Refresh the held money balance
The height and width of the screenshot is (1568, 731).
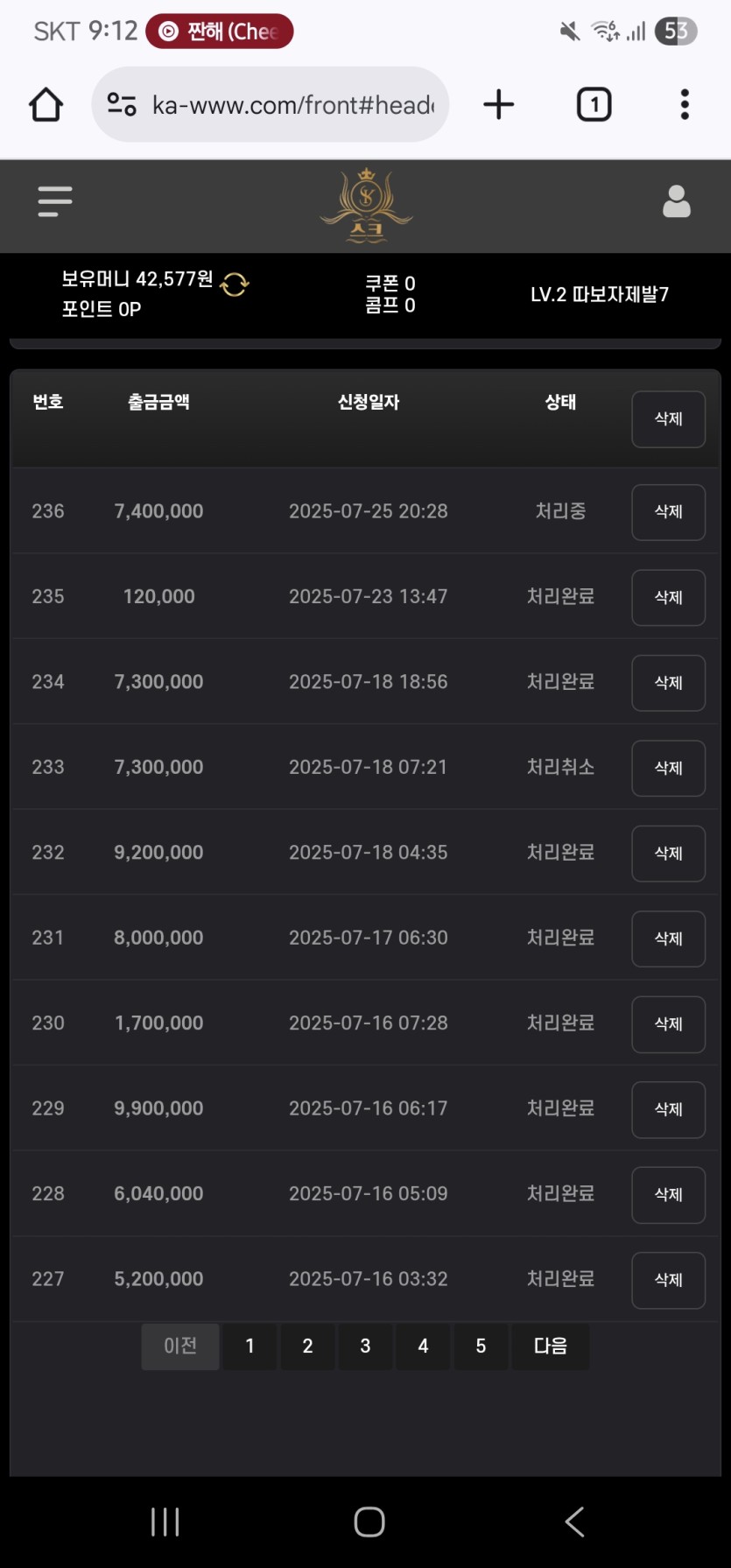click(235, 284)
